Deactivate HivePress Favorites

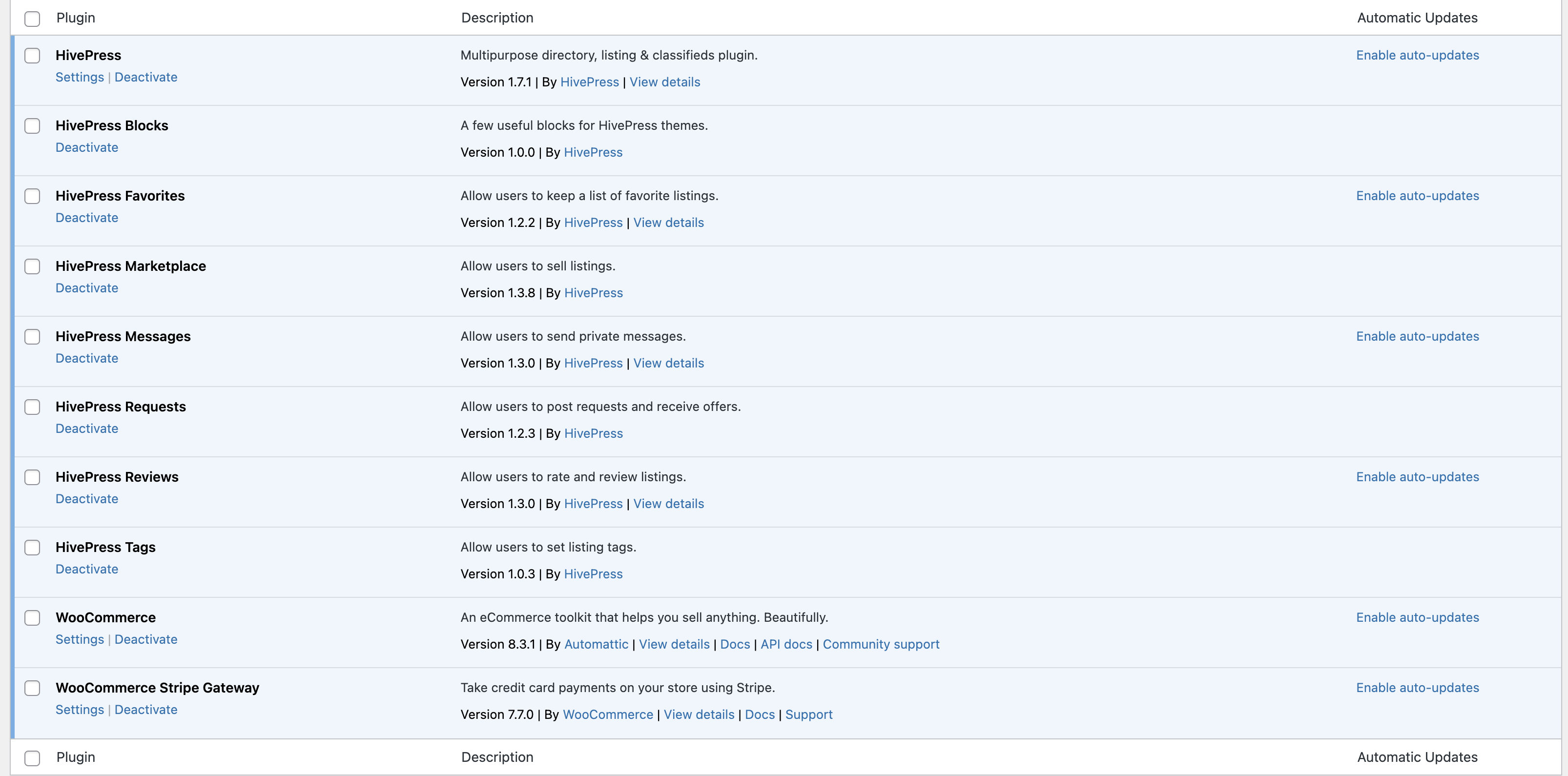click(x=87, y=218)
